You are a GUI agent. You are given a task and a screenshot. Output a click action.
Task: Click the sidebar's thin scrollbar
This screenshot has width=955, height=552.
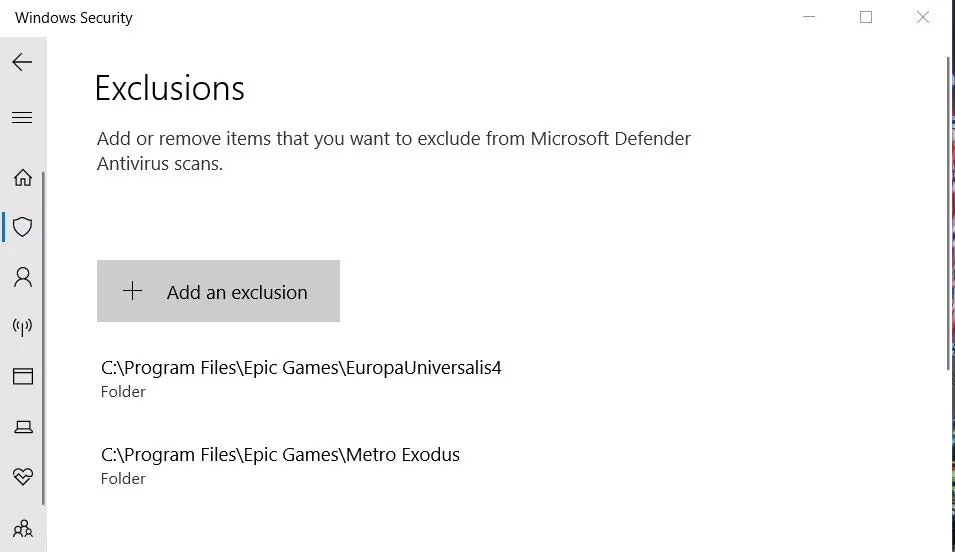click(x=44, y=340)
